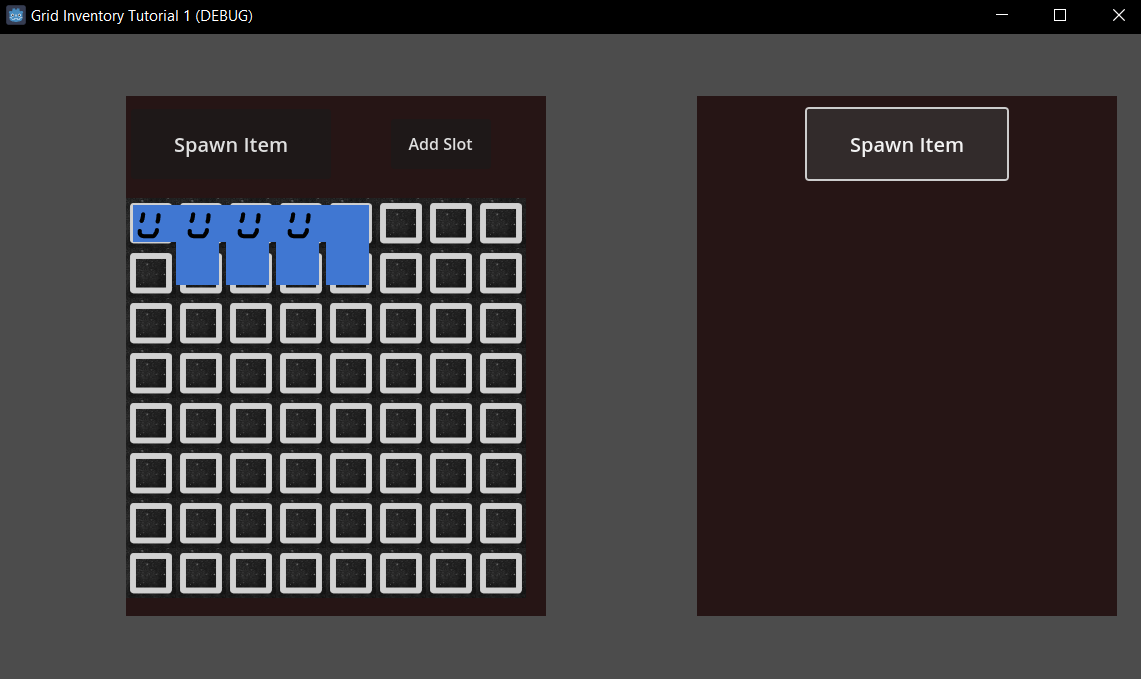
Task: Pick up the blue smiley-face item
Action: pos(250,245)
